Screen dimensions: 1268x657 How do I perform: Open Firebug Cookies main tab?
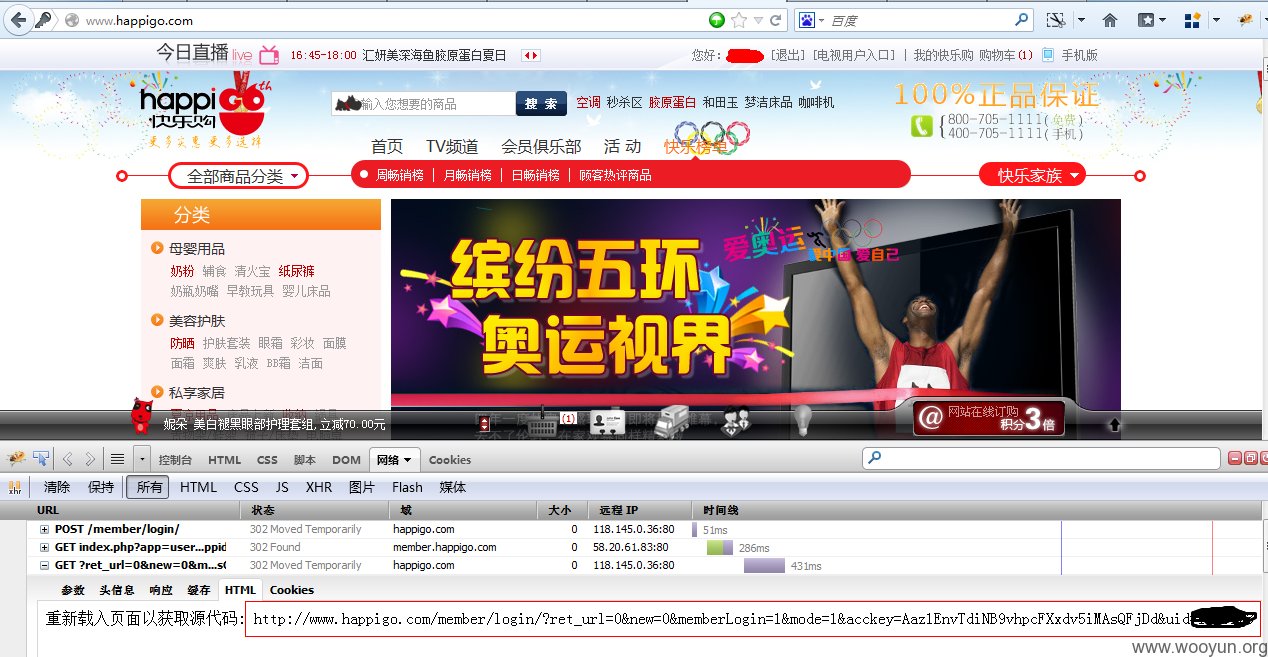pyautogui.click(x=450, y=460)
